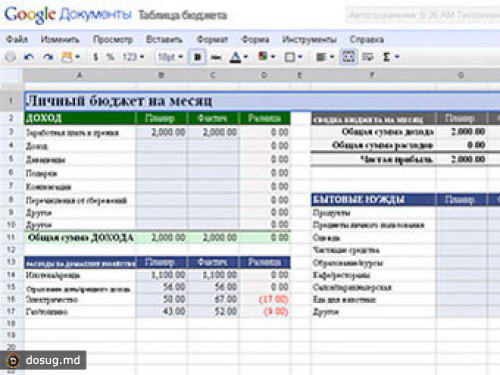Viewport: 500px width, 375px height.
Task: Open the 10pt font size dropdown
Action: 170,57
